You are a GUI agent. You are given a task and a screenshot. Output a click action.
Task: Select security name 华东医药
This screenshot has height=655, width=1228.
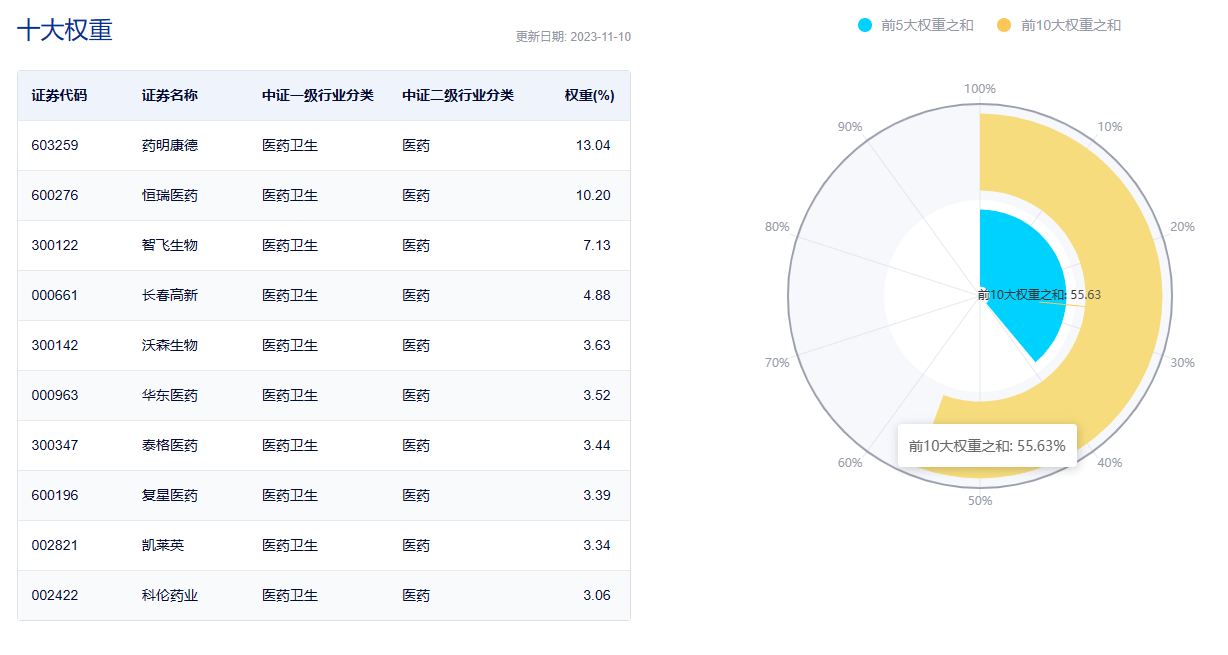(170, 395)
